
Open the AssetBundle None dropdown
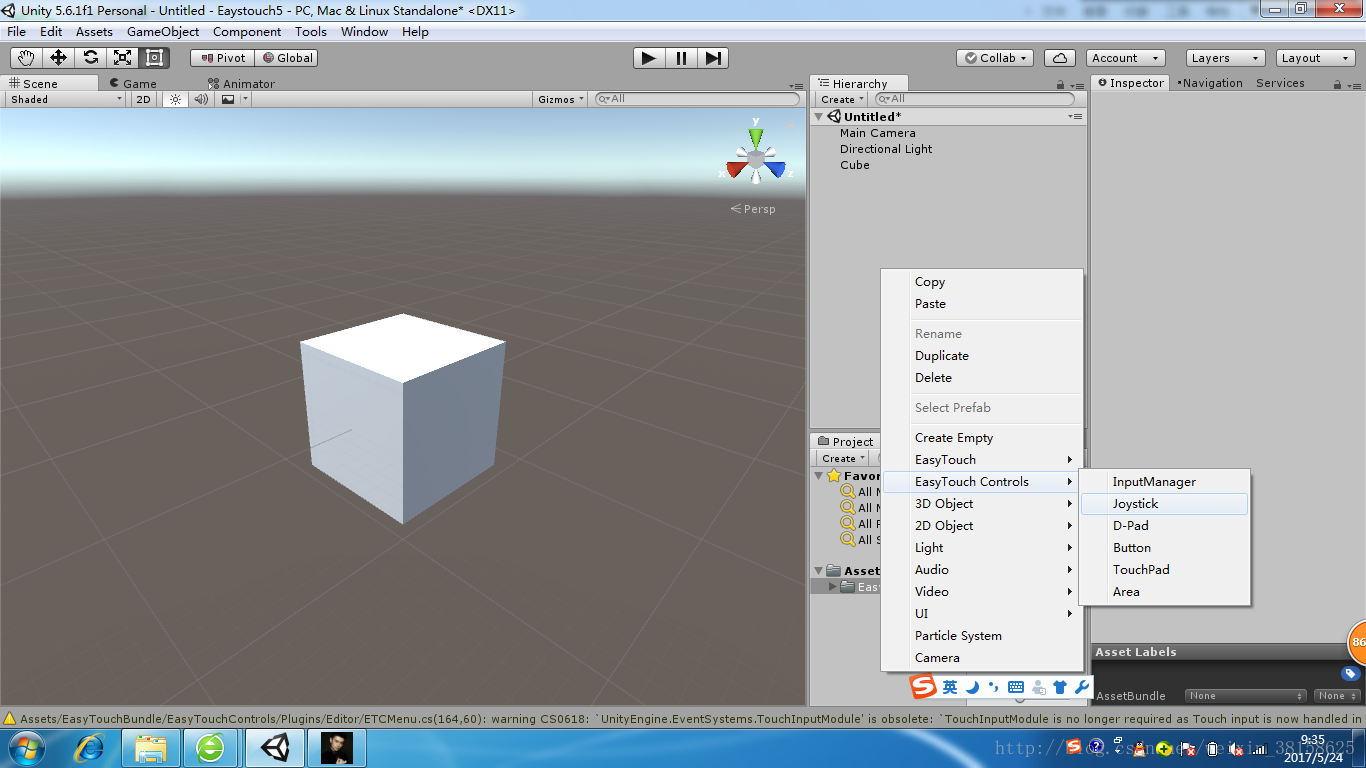pos(1246,696)
